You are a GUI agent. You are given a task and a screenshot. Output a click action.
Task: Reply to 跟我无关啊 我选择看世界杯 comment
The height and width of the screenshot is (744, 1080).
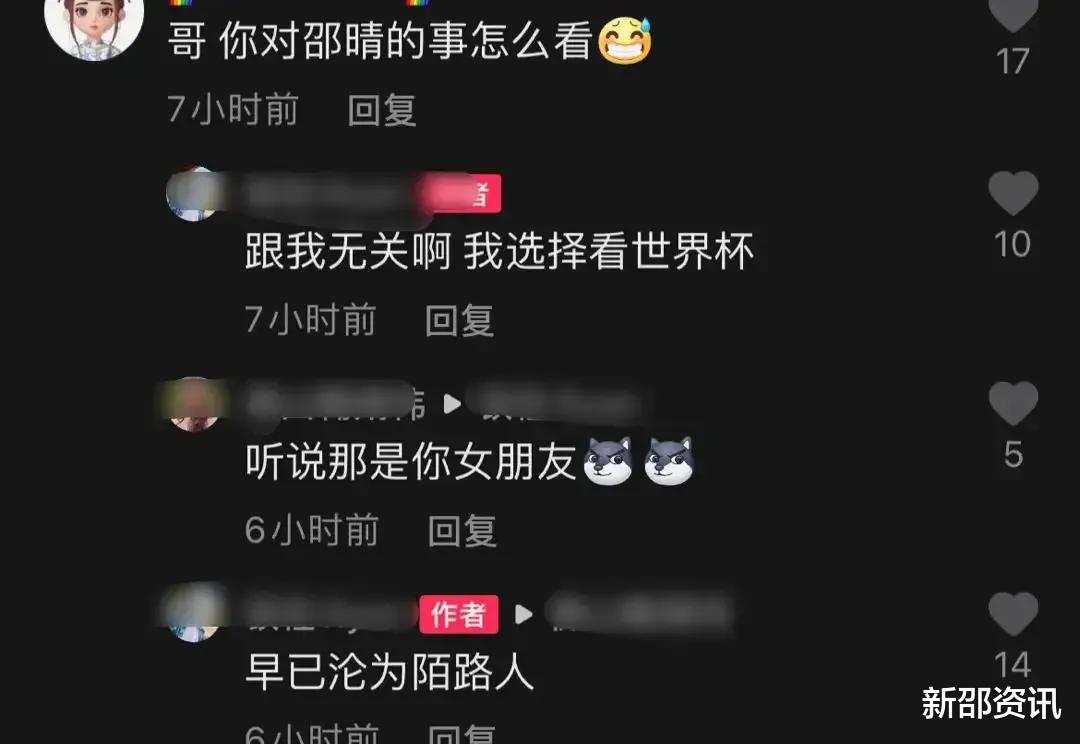click(x=459, y=320)
